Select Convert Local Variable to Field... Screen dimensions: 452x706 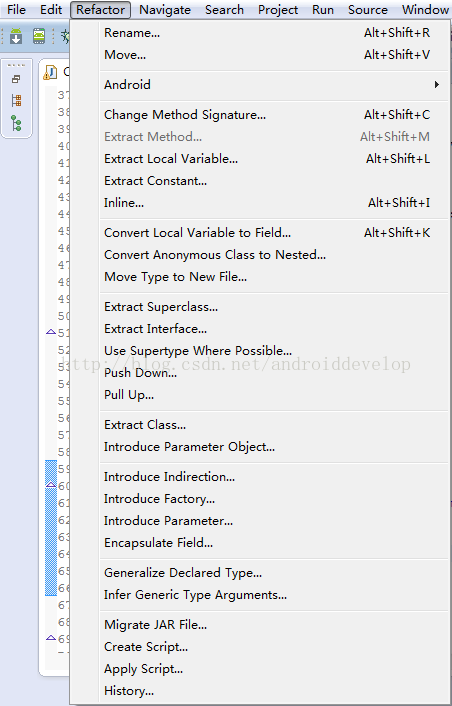coord(267,233)
